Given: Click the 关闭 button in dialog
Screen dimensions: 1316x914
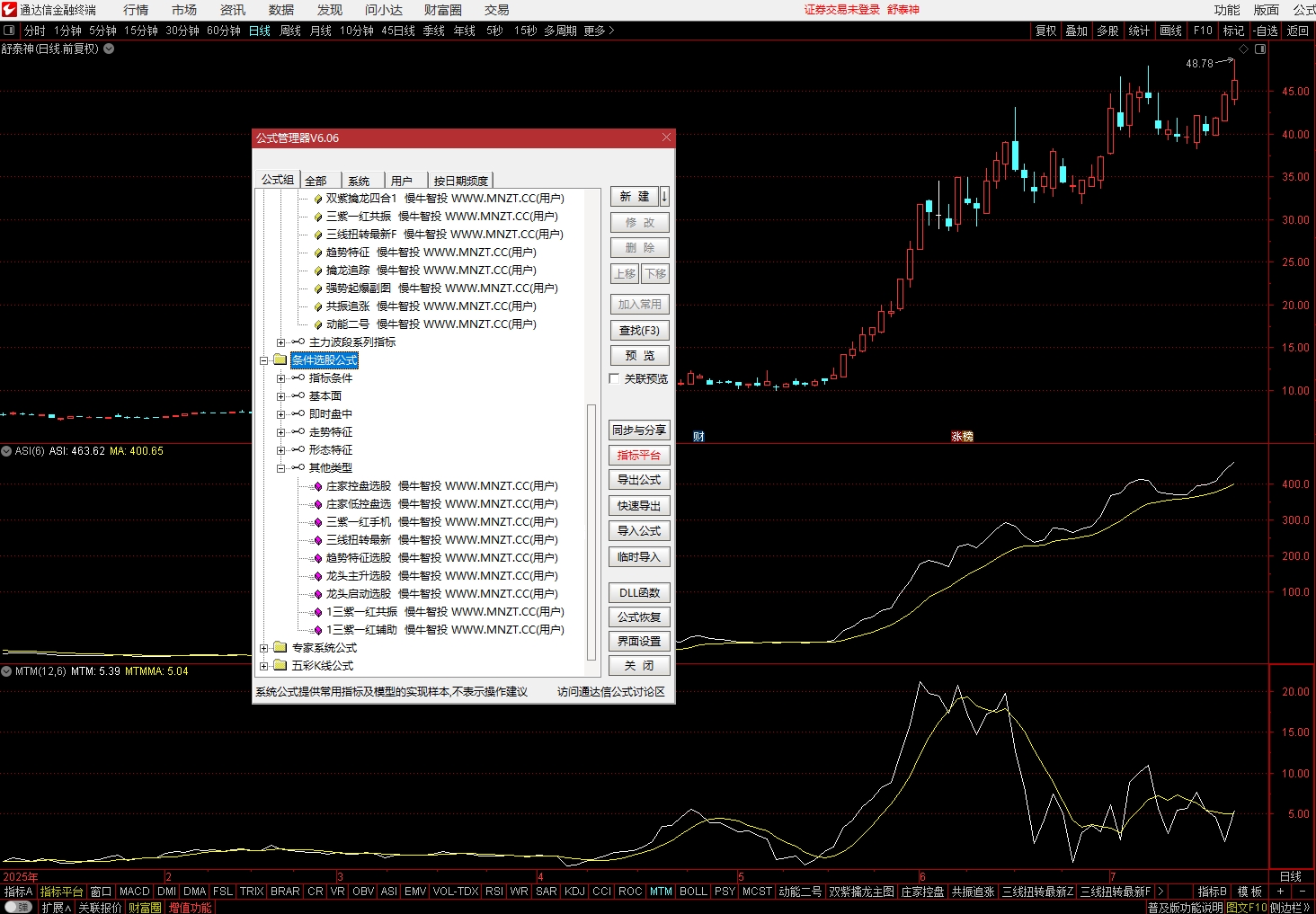Looking at the screenshot, I should [x=639, y=666].
